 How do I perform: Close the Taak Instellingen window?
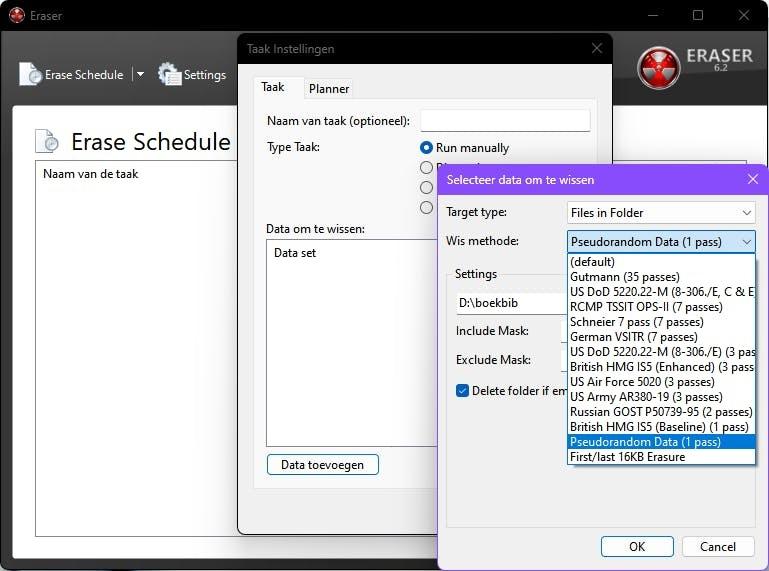click(x=596, y=48)
